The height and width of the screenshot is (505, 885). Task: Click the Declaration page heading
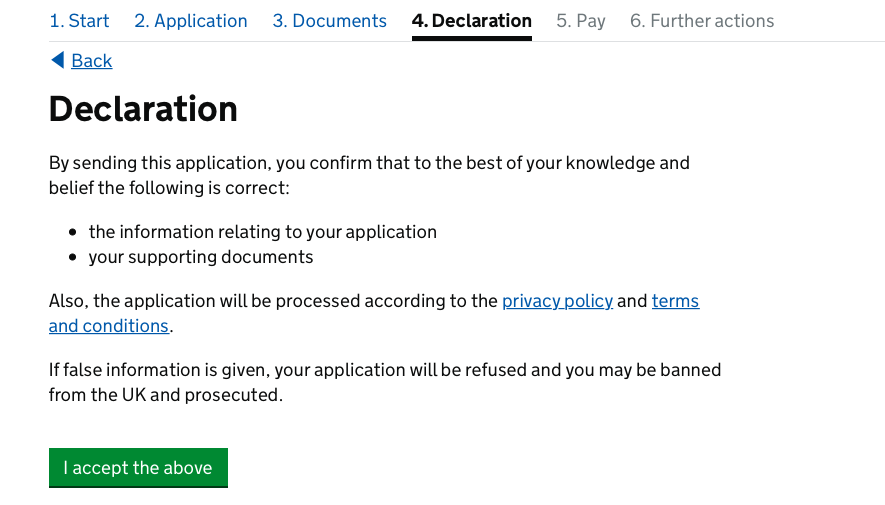[x=143, y=108]
